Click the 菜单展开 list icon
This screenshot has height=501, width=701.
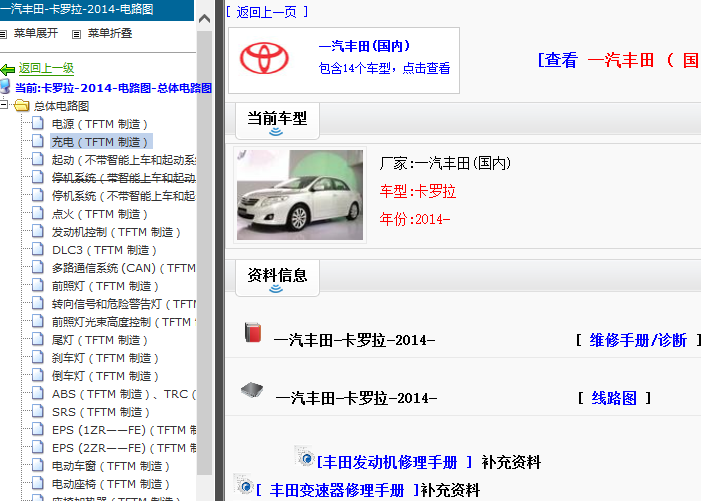point(3,34)
